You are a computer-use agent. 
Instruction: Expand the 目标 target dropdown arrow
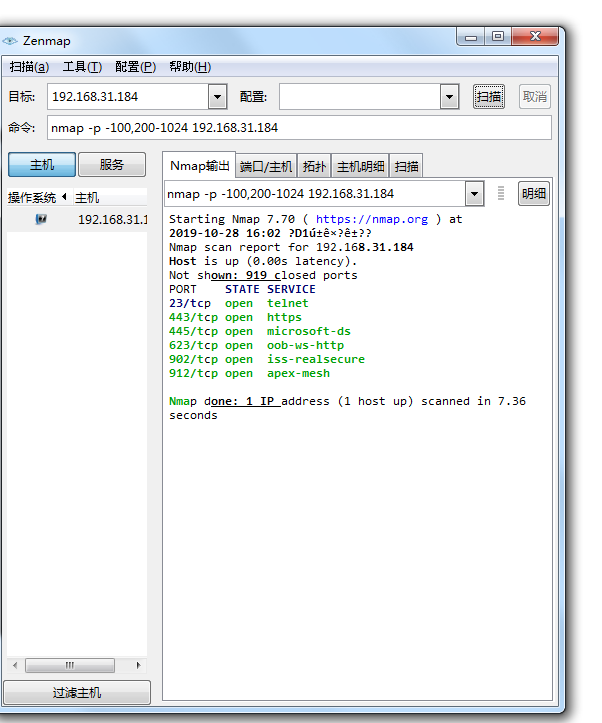(x=217, y=97)
